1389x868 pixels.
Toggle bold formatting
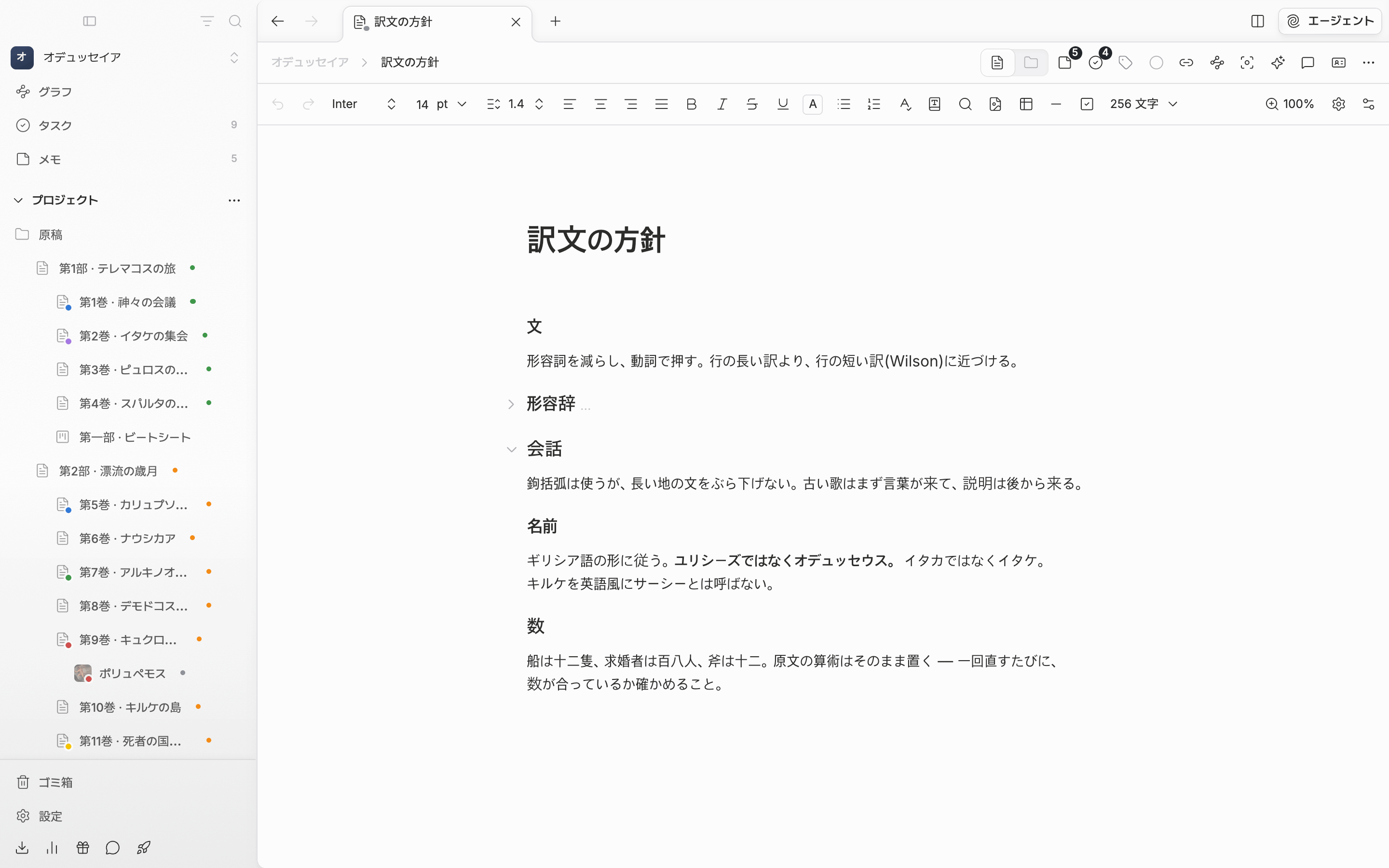tap(692, 104)
